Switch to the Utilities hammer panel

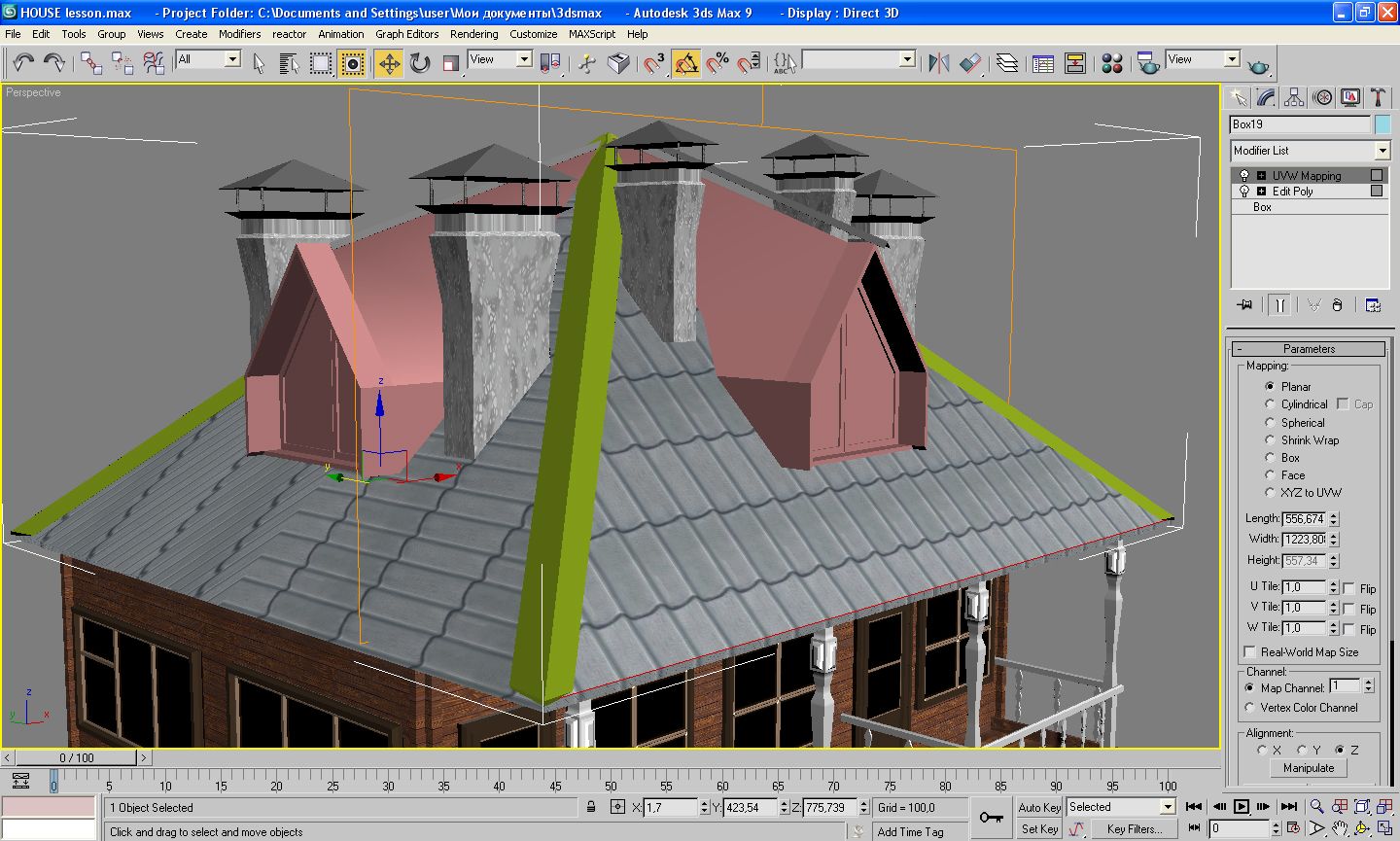(1378, 97)
